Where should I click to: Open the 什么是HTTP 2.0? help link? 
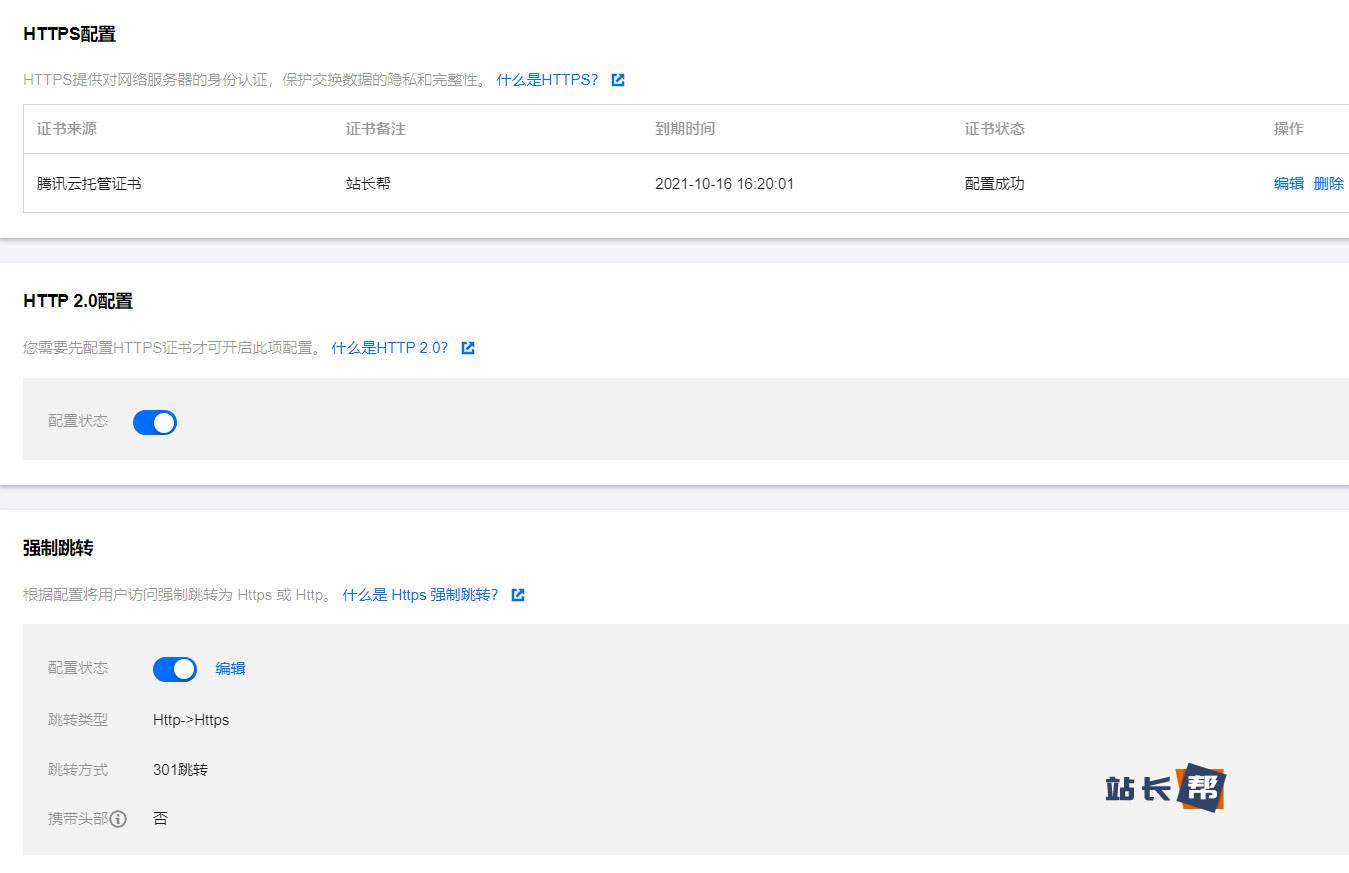(390, 348)
